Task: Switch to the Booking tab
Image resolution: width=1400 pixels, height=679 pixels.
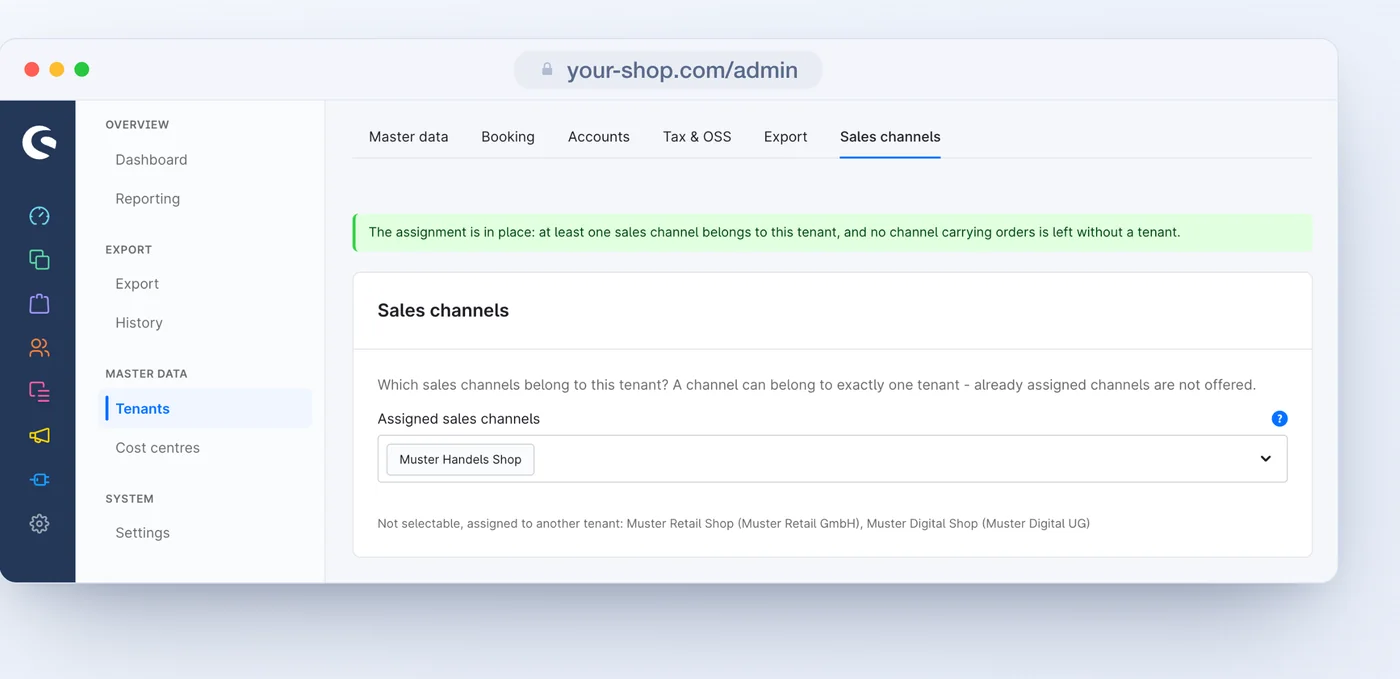Action: pyautogui.click(x=508, y=137)
